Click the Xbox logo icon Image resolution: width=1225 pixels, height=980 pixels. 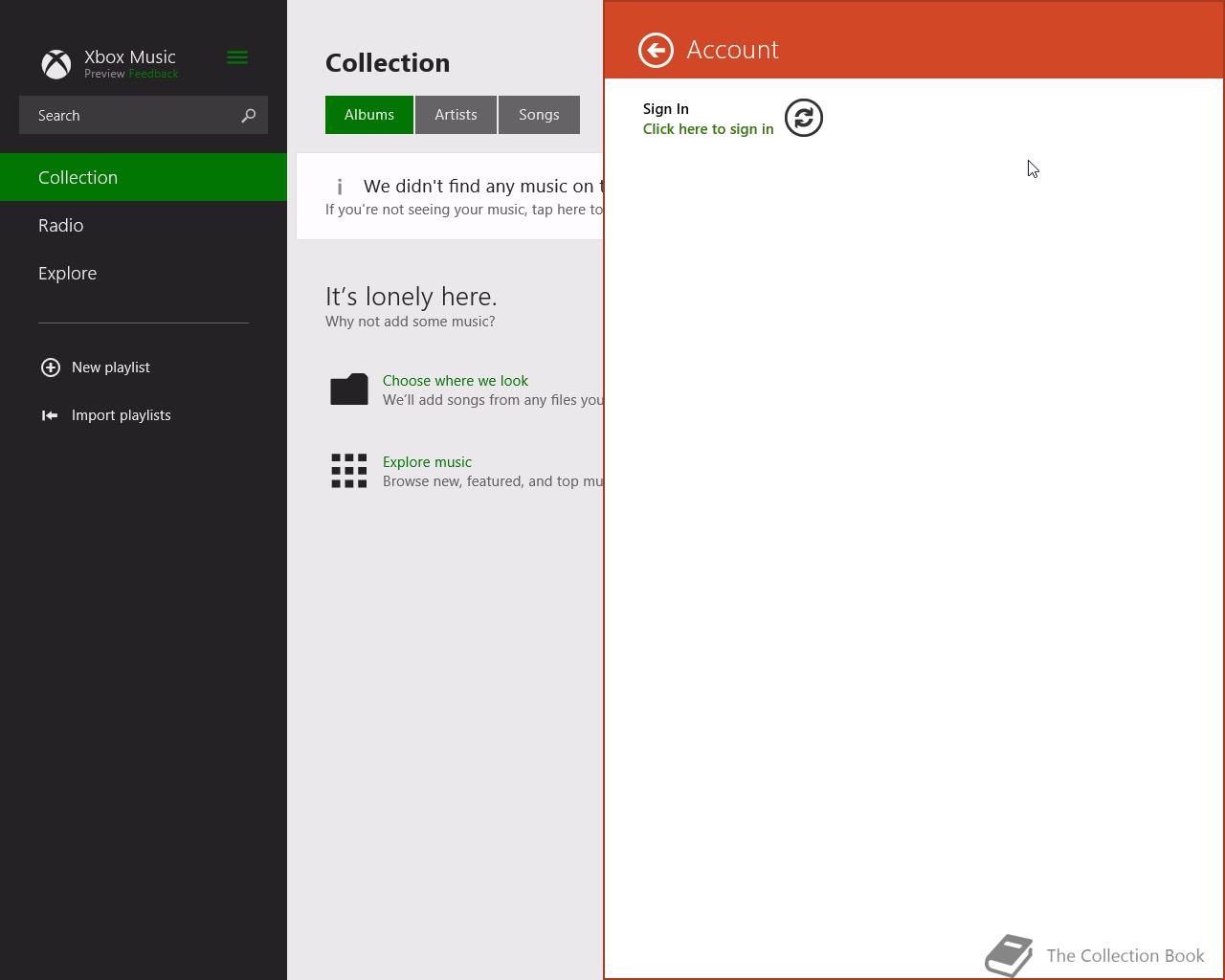click(56, 64)
